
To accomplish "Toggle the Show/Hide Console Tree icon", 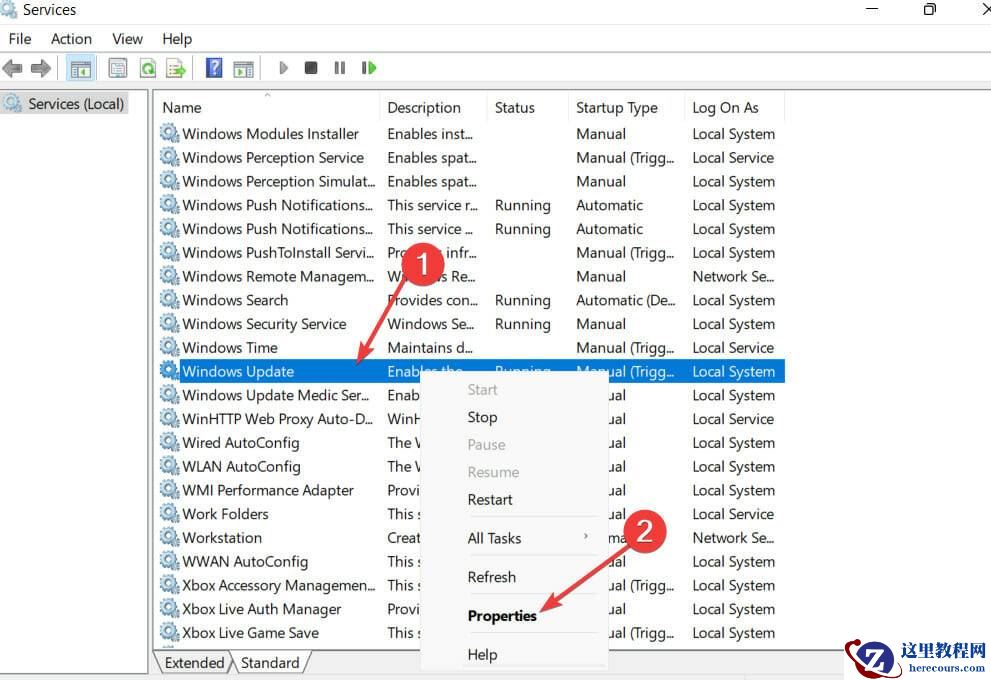I will coord(81,67).
